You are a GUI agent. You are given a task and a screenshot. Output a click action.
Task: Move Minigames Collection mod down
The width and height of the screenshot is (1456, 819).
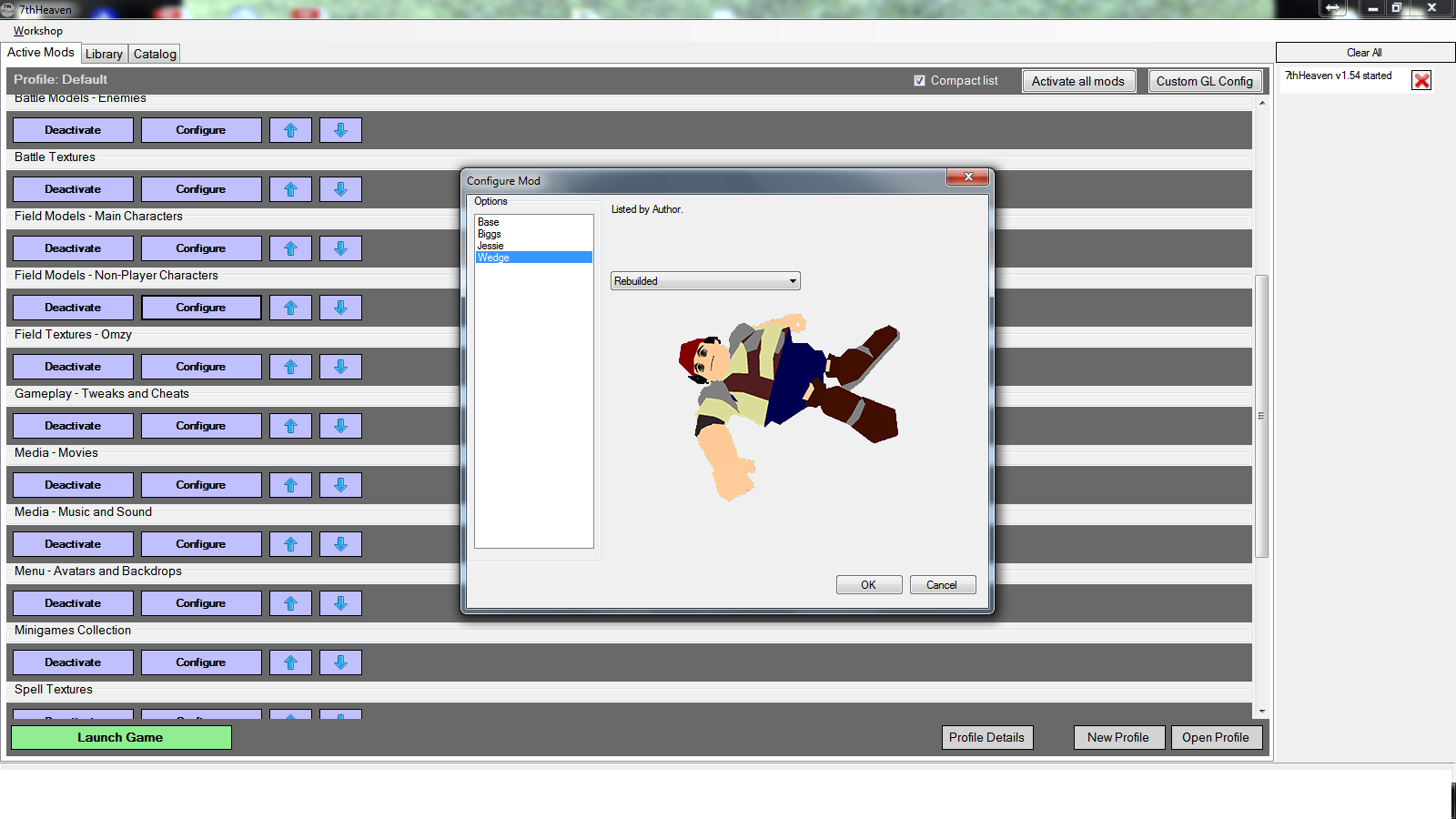tap(340, 662)
